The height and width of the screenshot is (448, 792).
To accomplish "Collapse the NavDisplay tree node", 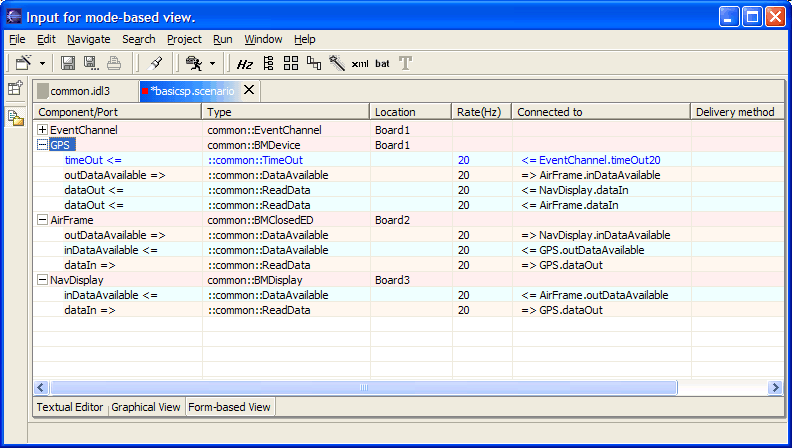I will (x=42, y=280).
